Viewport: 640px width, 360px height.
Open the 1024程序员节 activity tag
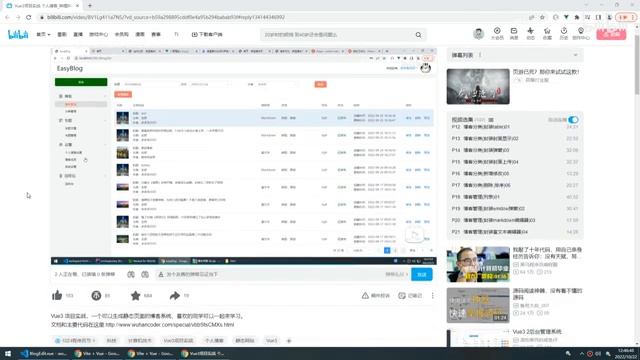coord(75,340)
